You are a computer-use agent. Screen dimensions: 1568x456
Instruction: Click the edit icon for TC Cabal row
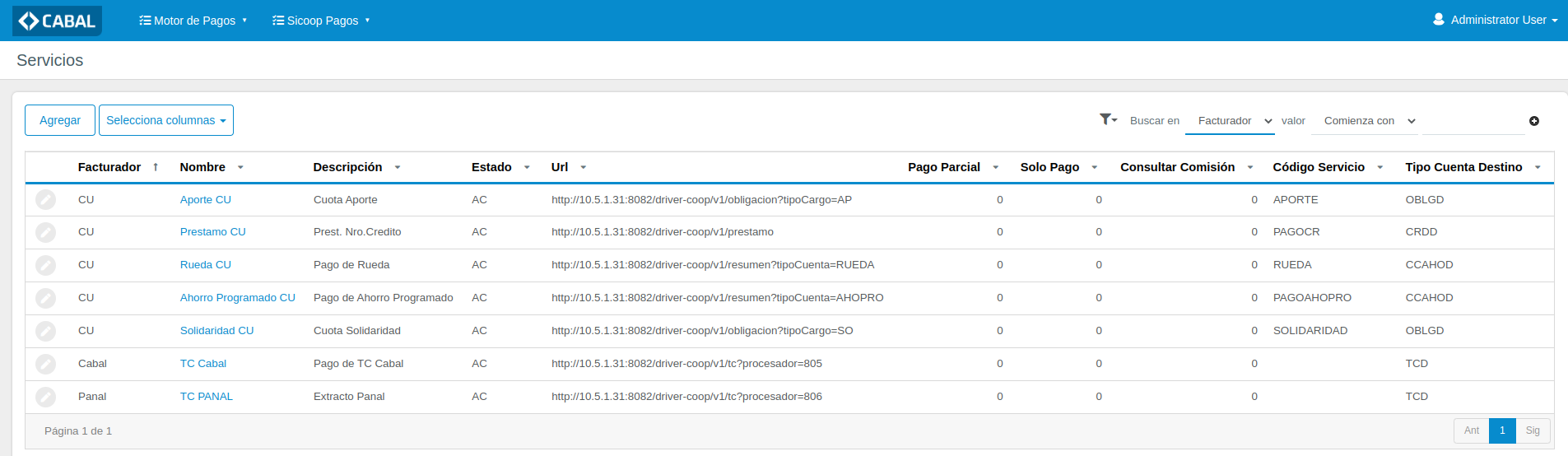pos(46,364)
